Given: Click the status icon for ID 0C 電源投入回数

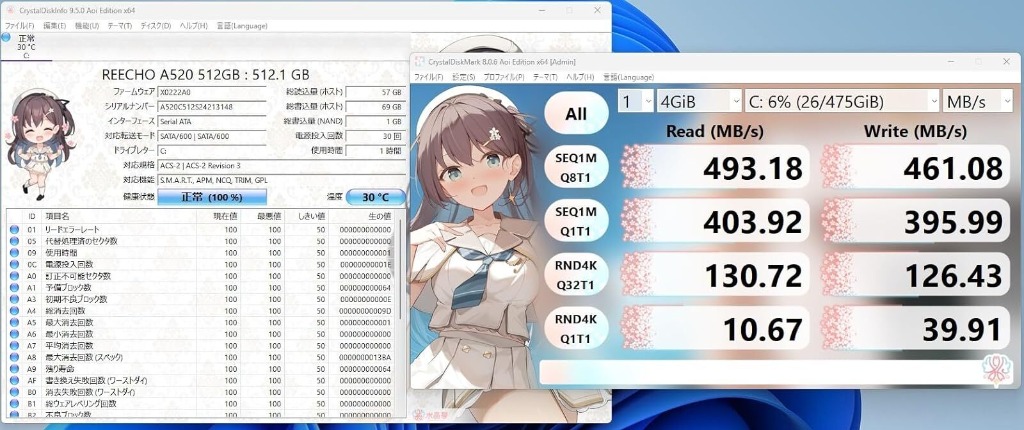Looking at the screenshot, I should 14,264.
